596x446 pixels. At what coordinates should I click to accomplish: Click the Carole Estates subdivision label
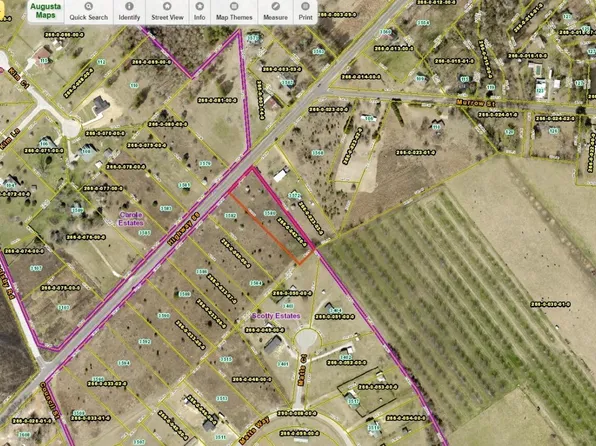click(131, 219)
